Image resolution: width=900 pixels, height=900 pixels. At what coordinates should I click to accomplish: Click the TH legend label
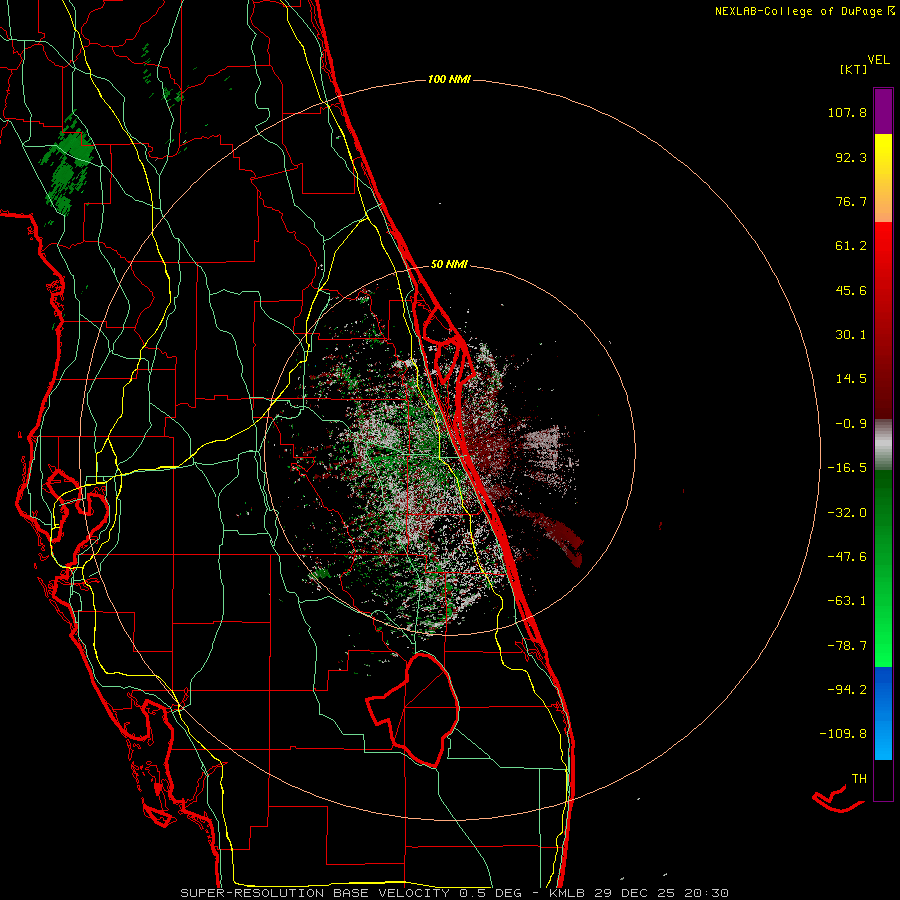[859, 778]
